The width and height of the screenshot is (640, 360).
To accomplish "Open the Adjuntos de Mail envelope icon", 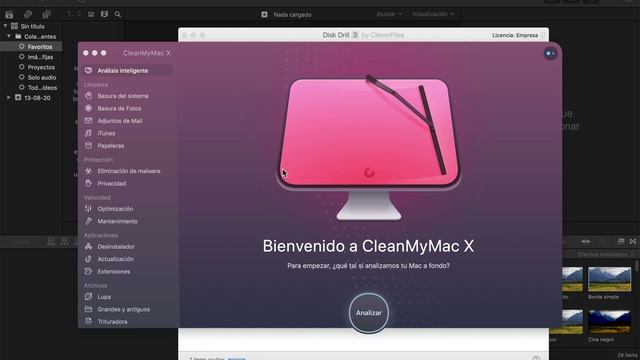I will coord(89,121).
